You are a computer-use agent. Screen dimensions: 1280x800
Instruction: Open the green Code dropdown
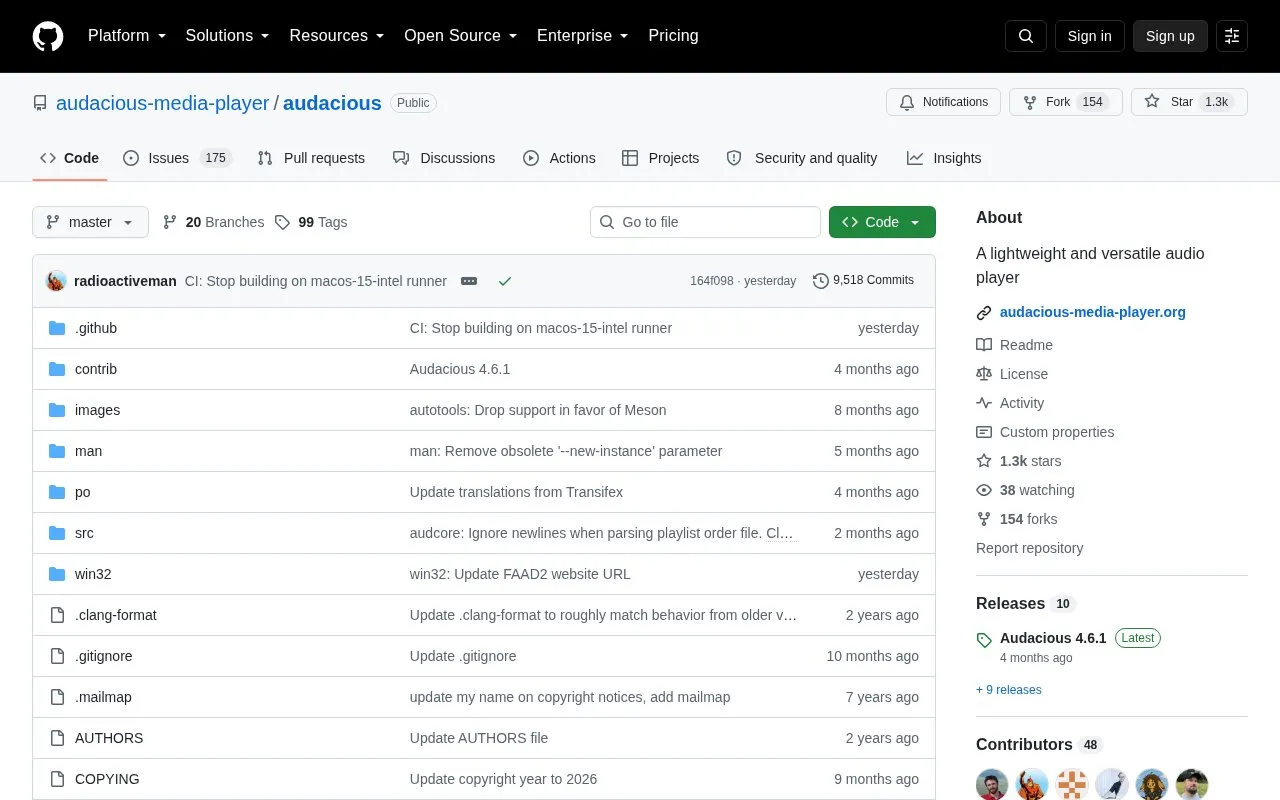882,222
